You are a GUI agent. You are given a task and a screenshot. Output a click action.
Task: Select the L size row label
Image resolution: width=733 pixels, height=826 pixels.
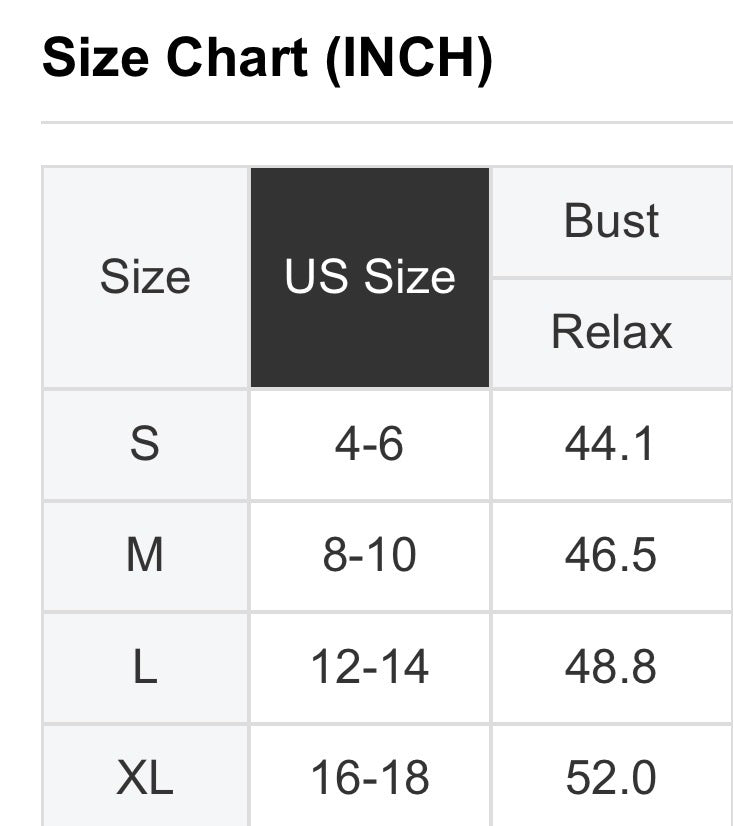click(x=145, y=667)
